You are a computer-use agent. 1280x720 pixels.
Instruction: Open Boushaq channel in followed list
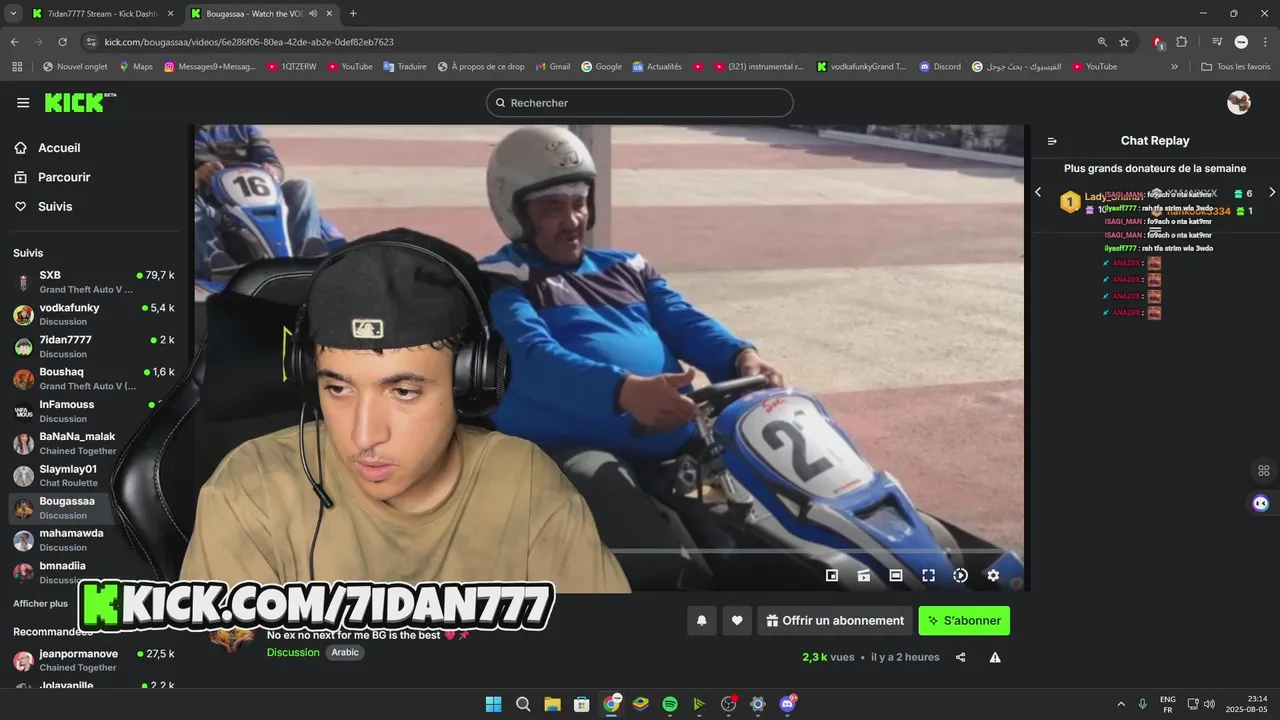pos(95,378)
